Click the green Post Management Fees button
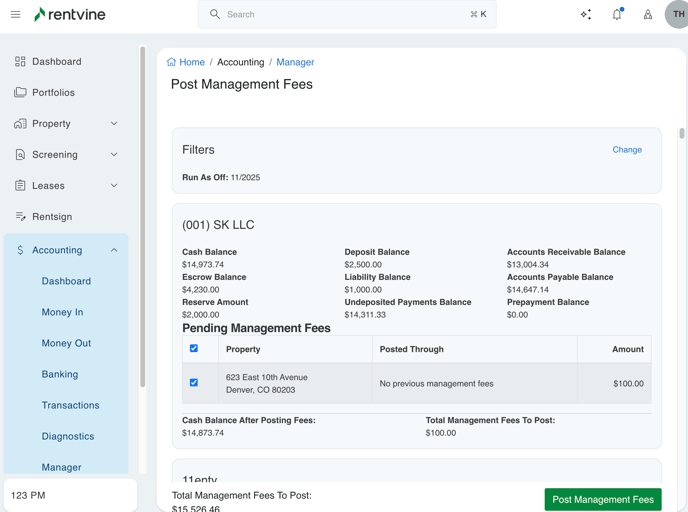The width and height of the screenshot is (688, 512). (x=602, y=499)
